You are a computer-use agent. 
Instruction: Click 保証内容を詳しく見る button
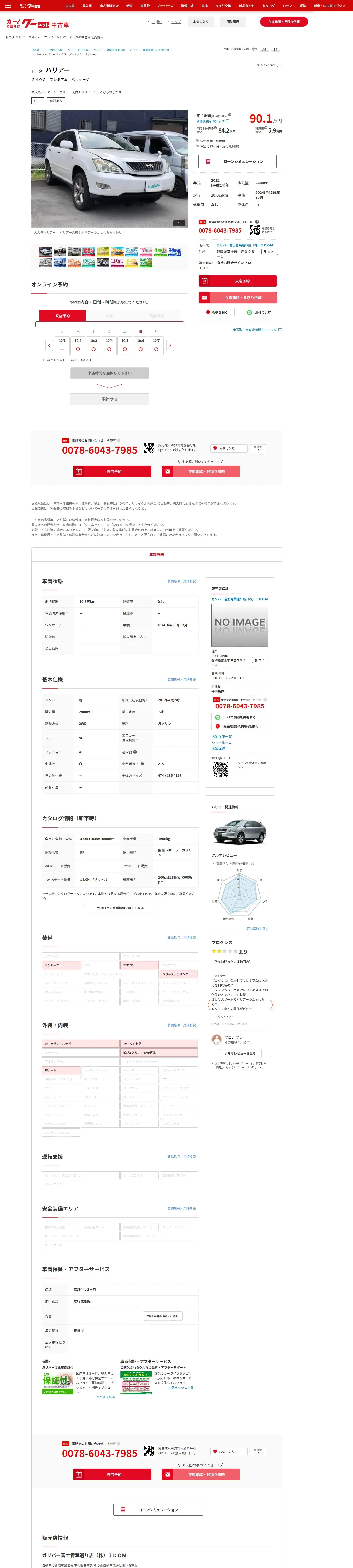point(162,1316)
